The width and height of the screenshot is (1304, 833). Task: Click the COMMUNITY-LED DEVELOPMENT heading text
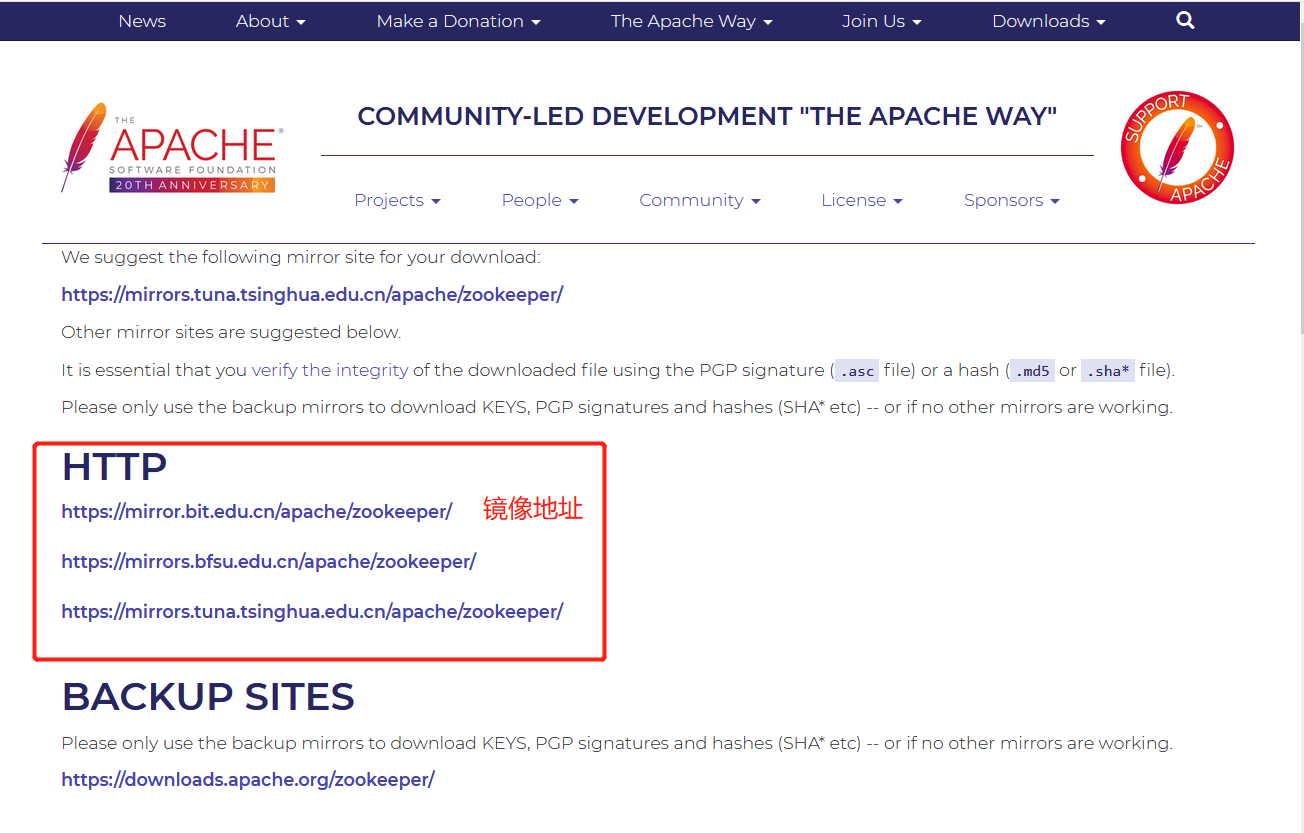click(707, 117)
